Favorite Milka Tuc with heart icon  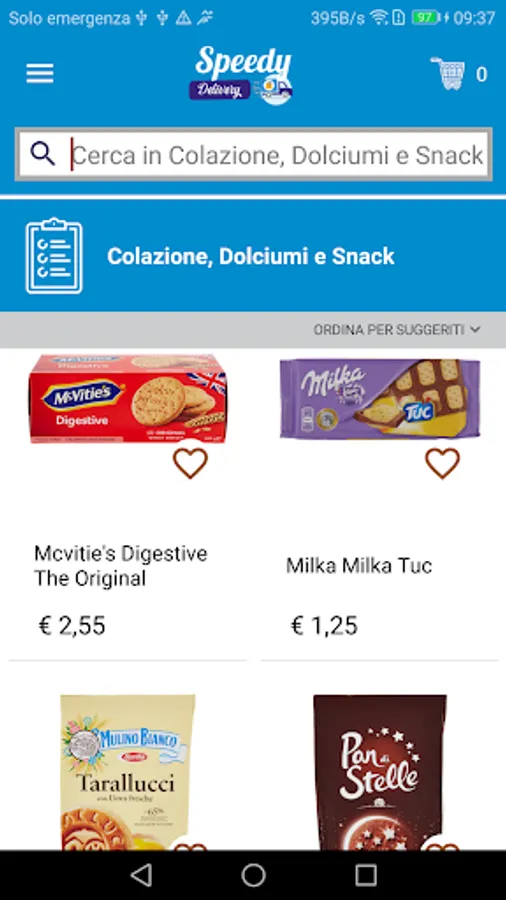[442, 463]
